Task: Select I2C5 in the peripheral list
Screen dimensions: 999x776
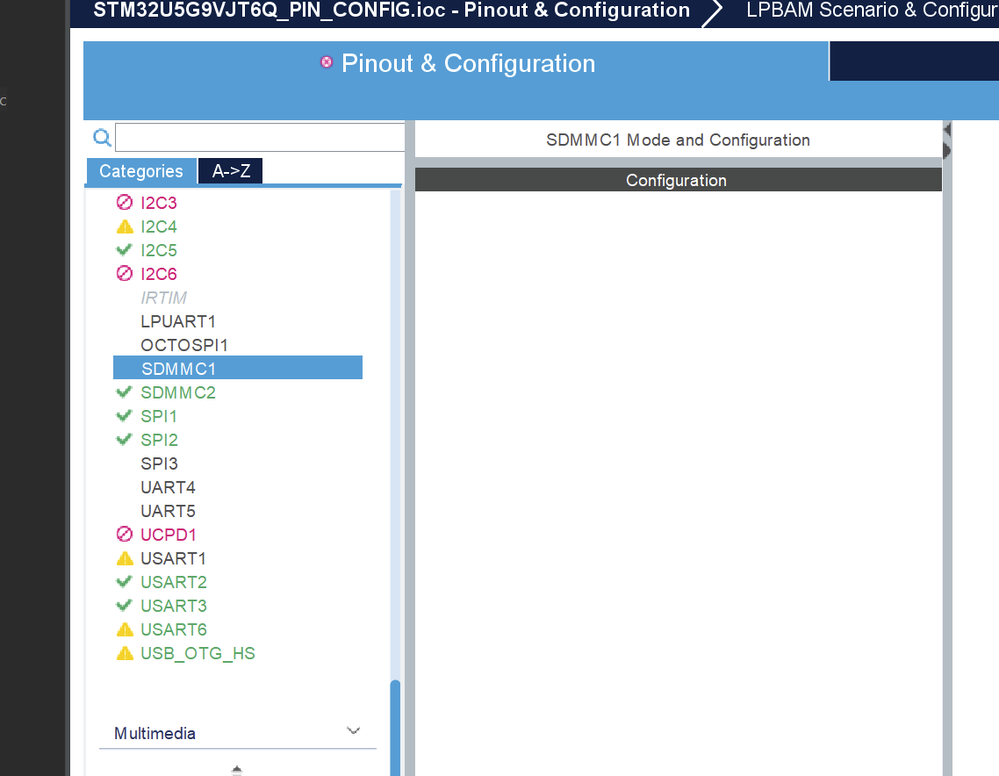Action: tap(159, 250)
